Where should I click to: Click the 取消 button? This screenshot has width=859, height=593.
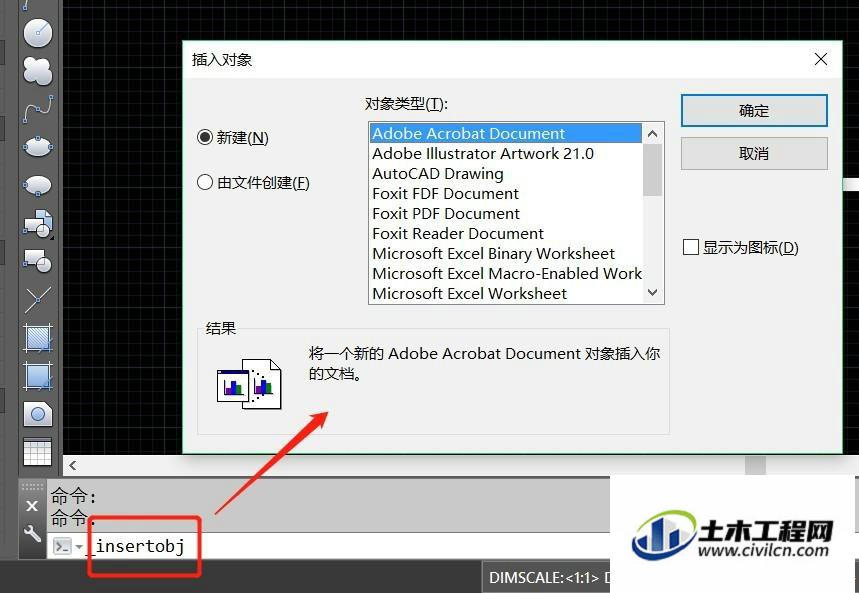pyautogui.click(x=754, y=153)
